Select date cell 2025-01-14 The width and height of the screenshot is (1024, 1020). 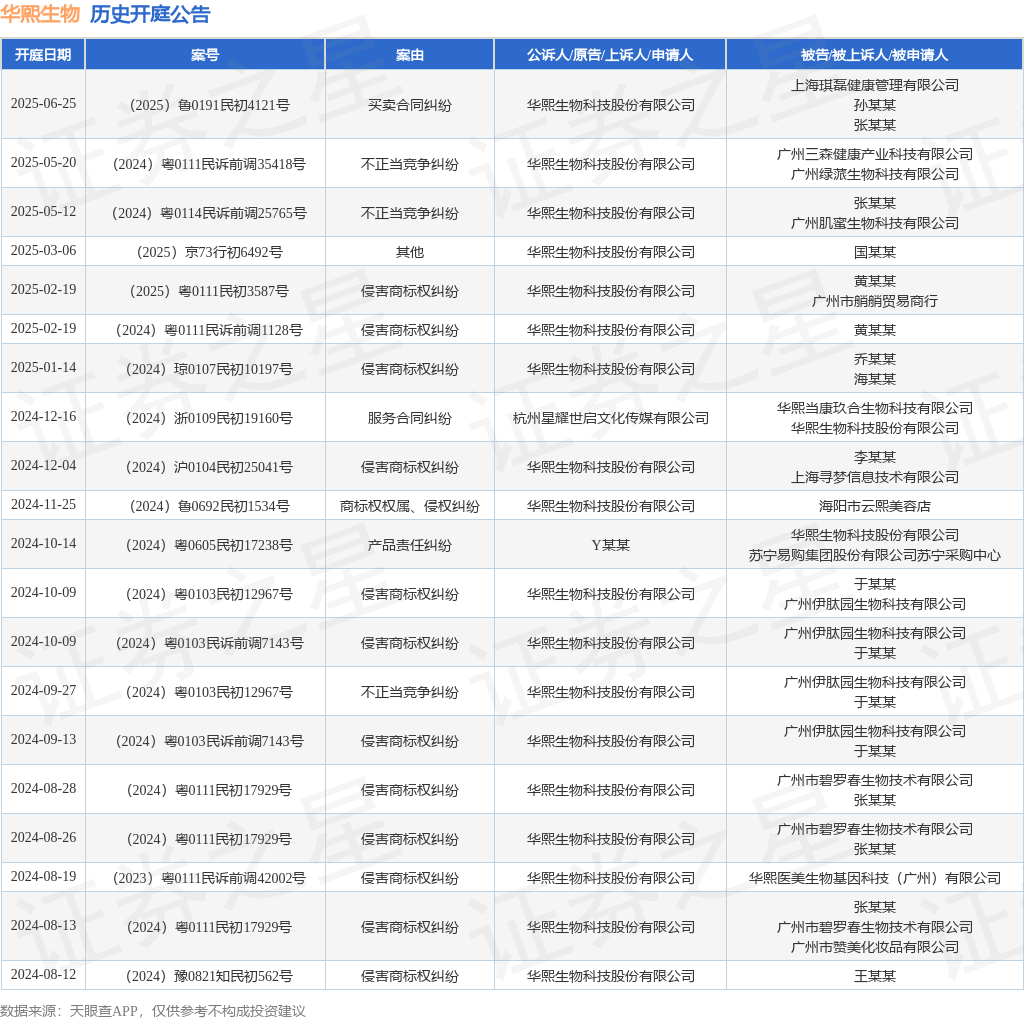[x=43, y=368]
